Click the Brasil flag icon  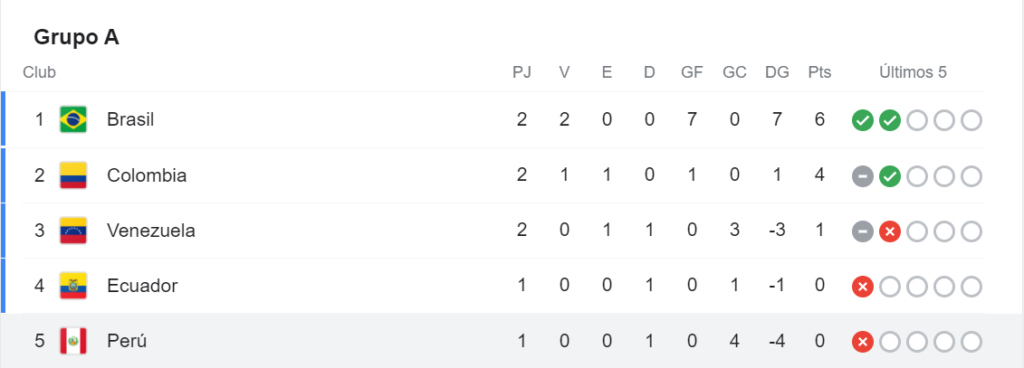[x=73, y=120]
